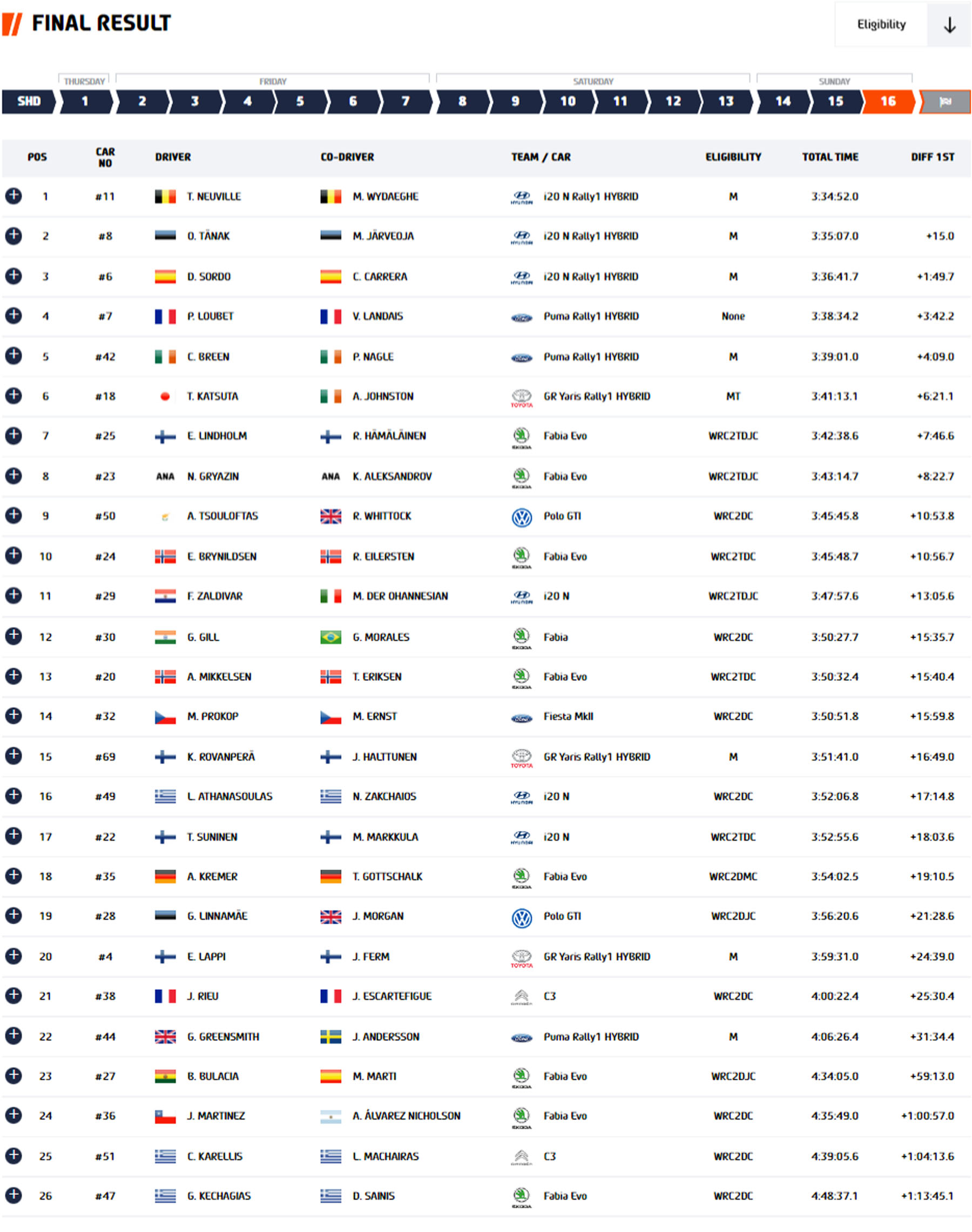
Task: Switch to the SHD stage tab
Action: (29, 101)
